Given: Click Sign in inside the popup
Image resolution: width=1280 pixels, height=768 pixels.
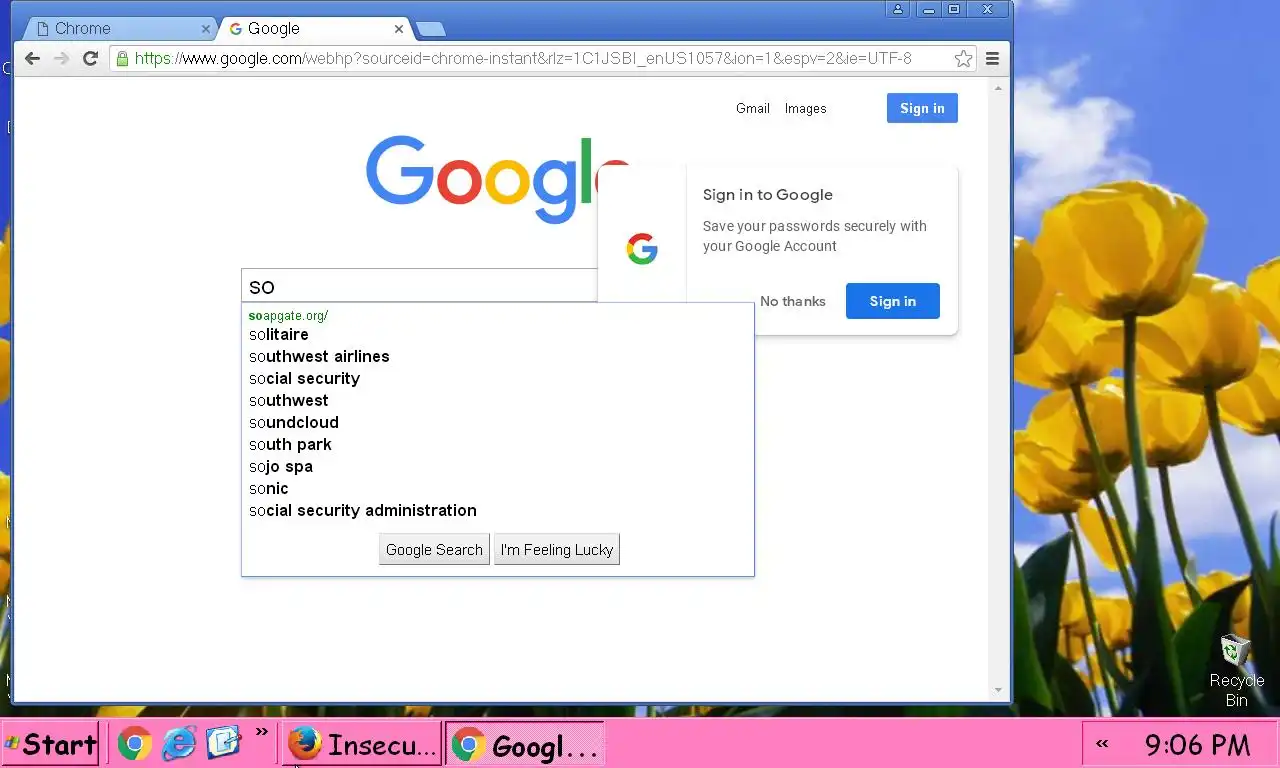Looking at the screenshot, I should coord(892,301).
